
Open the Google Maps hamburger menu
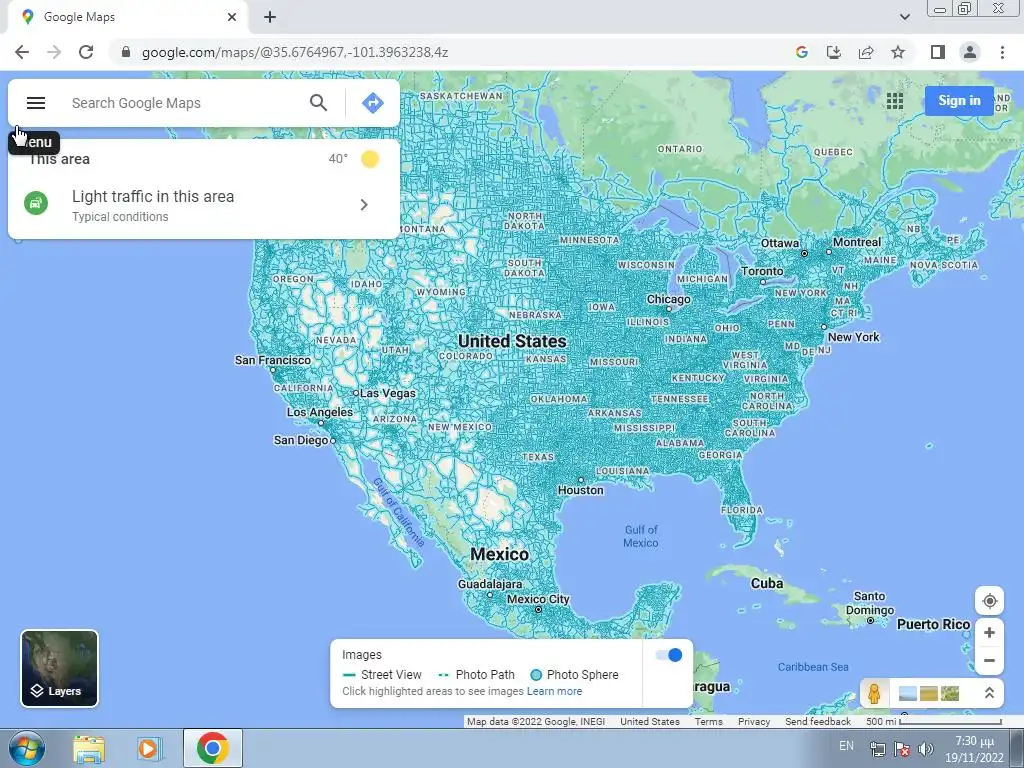[x=36, y=103]
